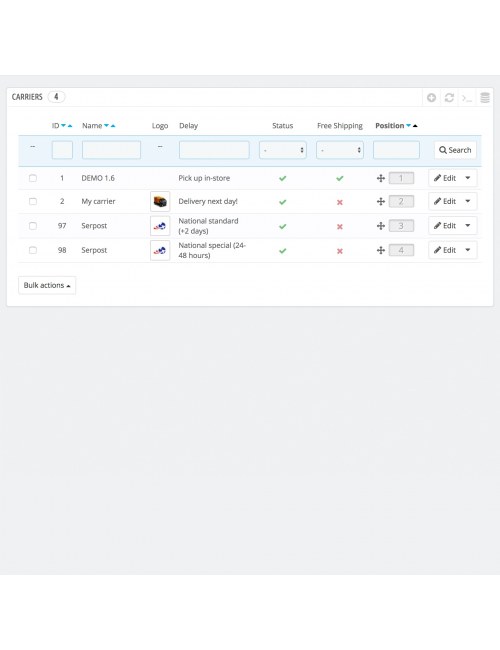Image resolution: width=500 pixels, height=650 pixels.
Task: Click the 'My carrier' name cell
Action: [x=98, y=201]
